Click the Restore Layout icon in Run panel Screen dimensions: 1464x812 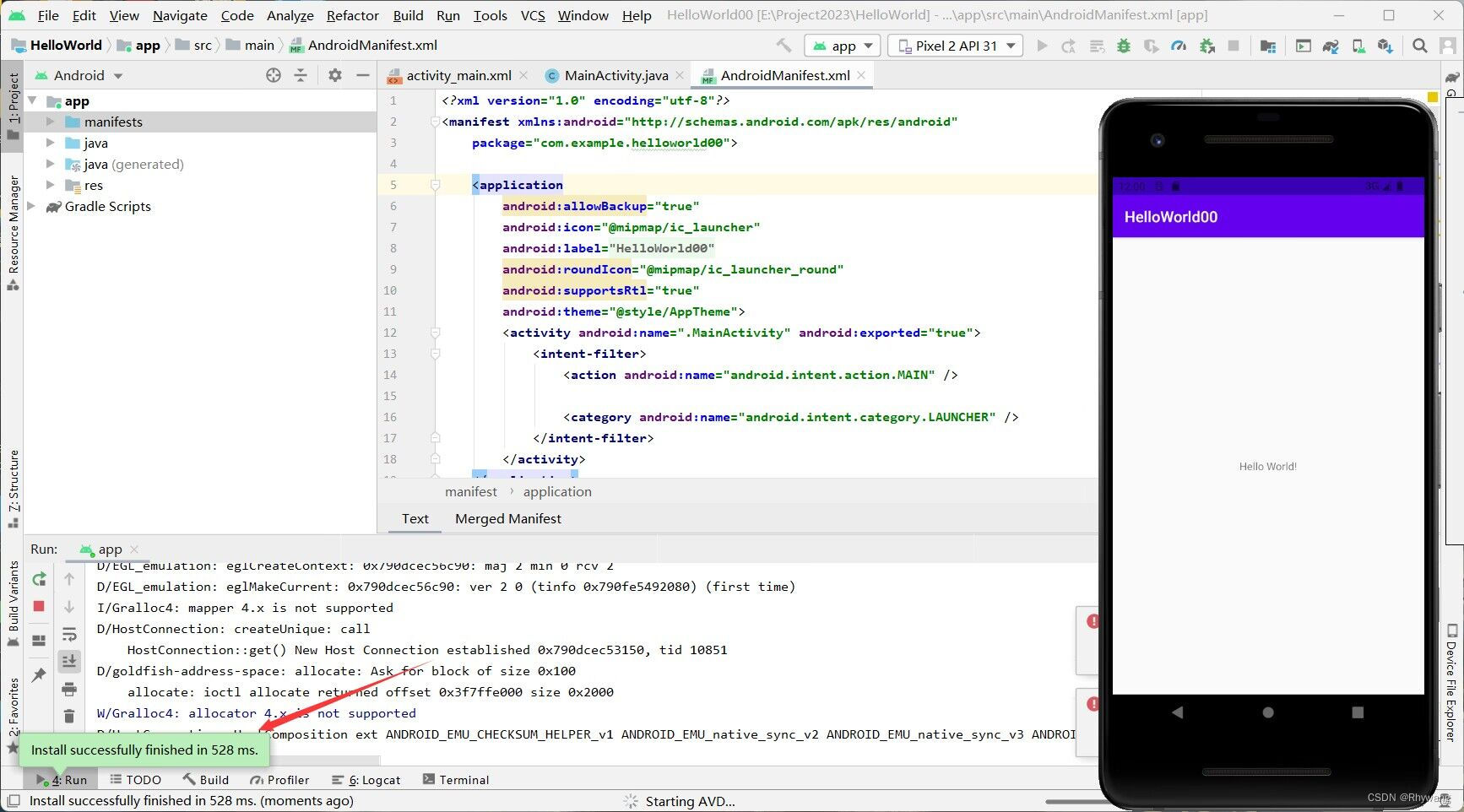point(39,641)
